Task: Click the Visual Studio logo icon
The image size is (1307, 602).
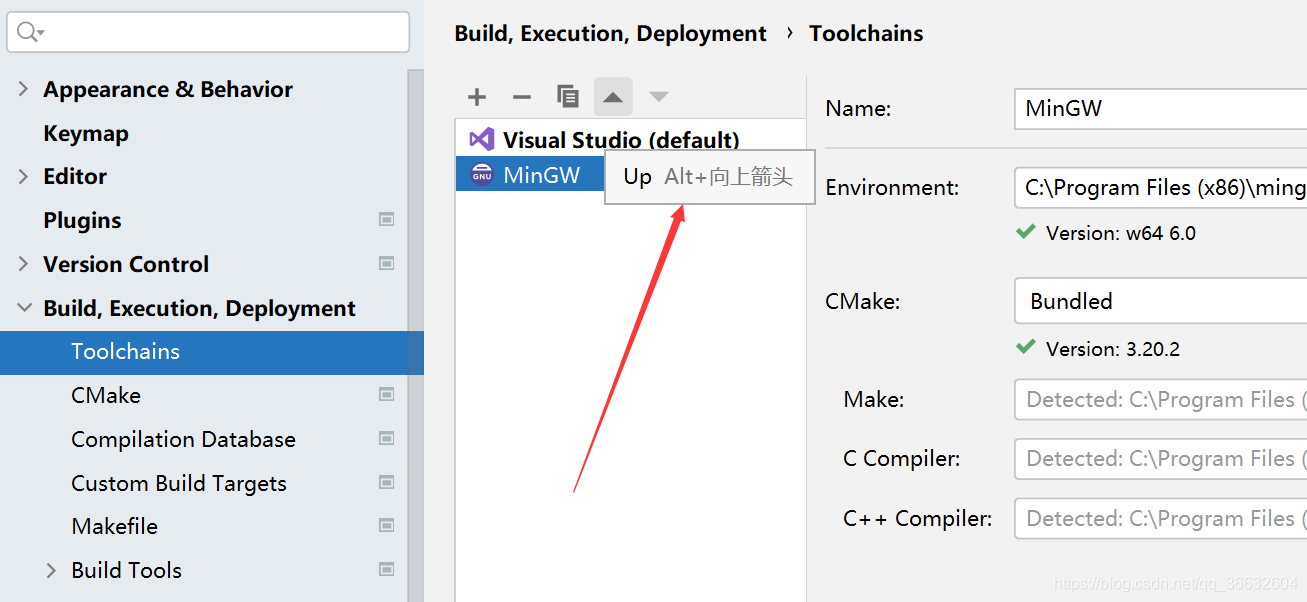Action: pyautogui.click(x=482, y=139)
